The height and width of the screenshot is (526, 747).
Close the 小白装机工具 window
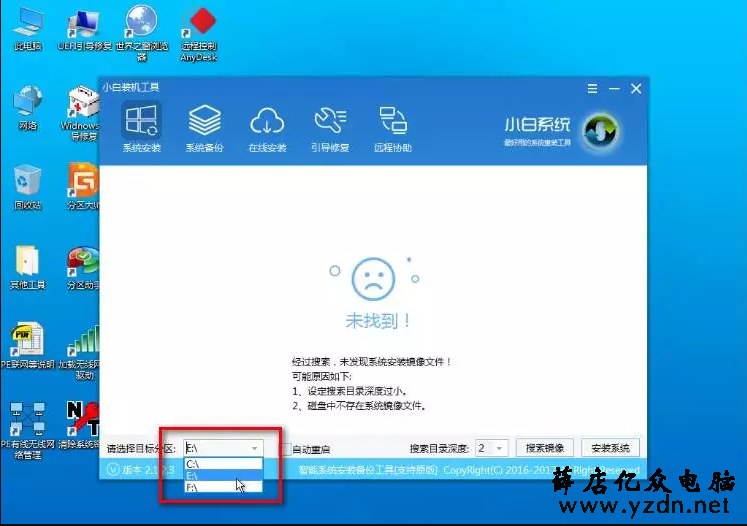click(x=636, y=89)
